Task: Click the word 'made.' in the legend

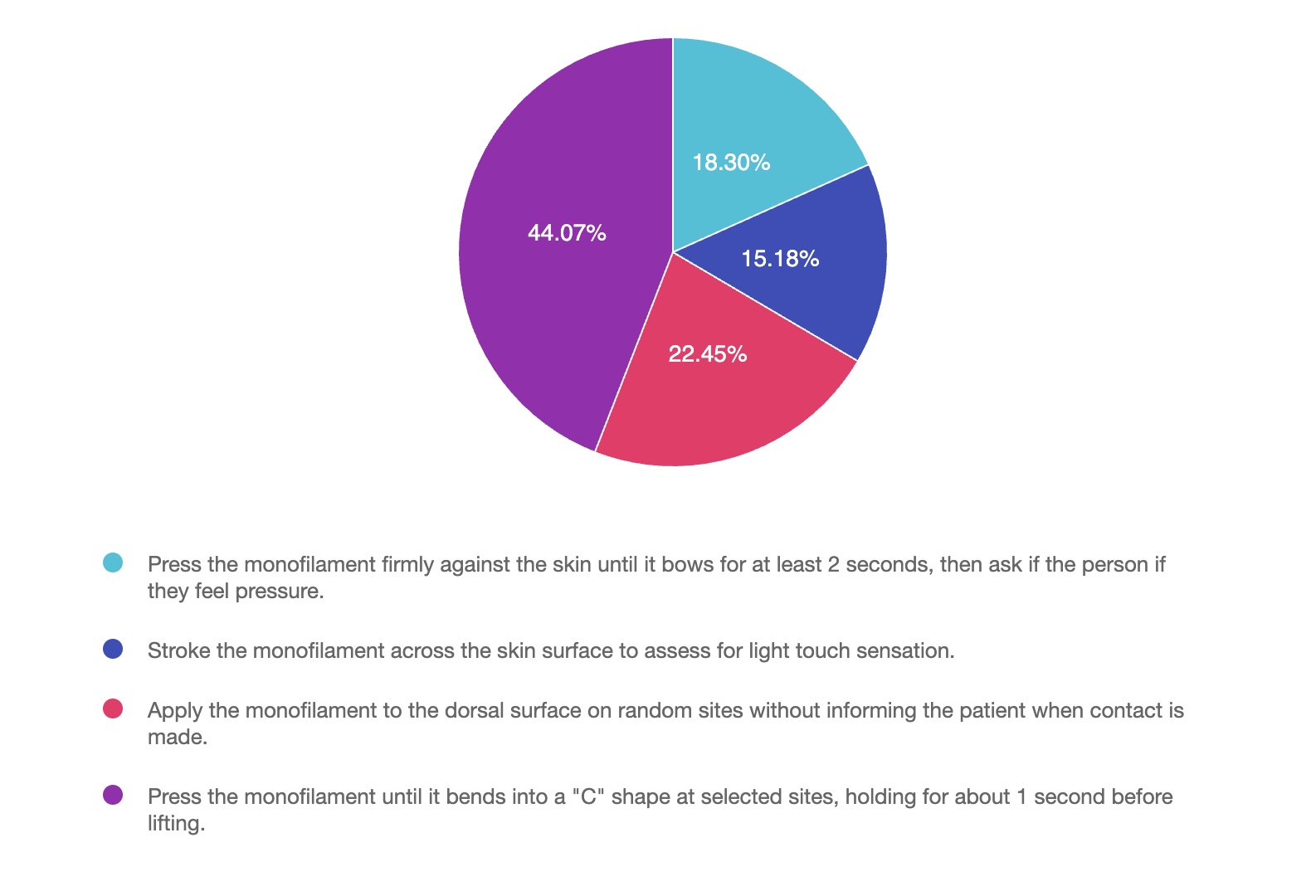Action: 178,738
